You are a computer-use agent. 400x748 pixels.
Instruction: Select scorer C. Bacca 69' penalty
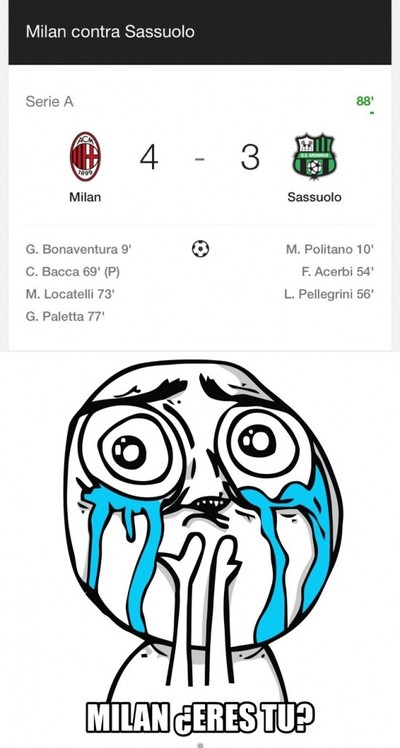73,271
